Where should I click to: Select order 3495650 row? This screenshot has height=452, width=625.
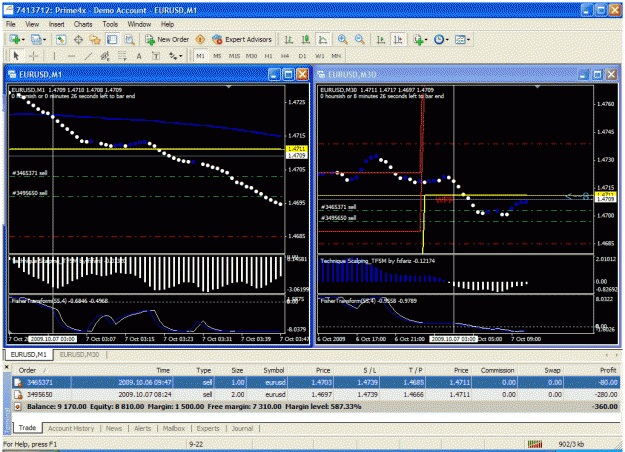click(316, 395)
